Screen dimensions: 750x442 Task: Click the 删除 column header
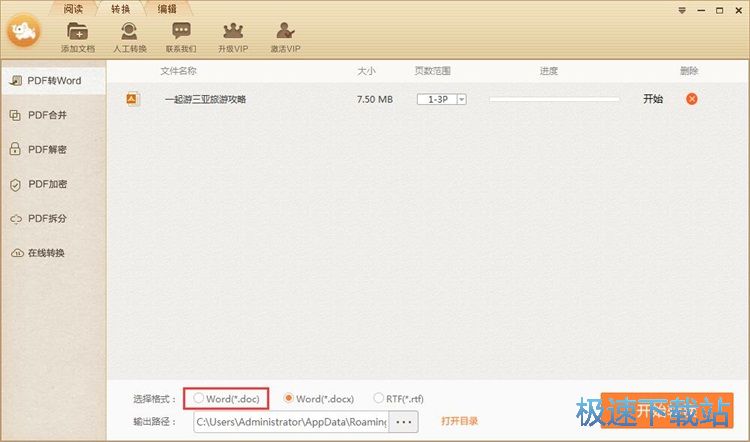[x=689, y=71]
